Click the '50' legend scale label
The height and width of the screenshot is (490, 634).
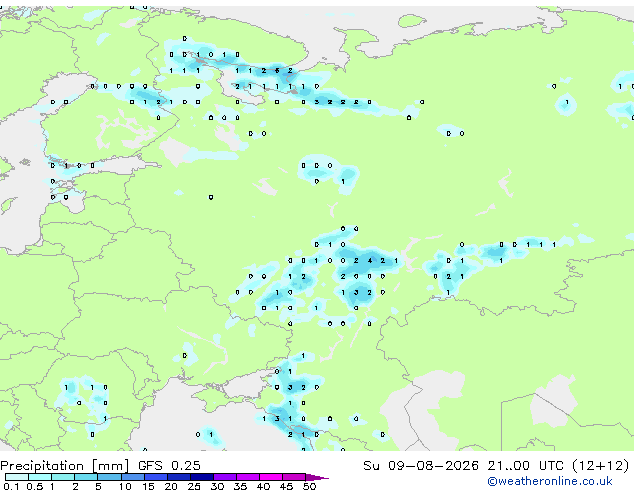[310, 486]
